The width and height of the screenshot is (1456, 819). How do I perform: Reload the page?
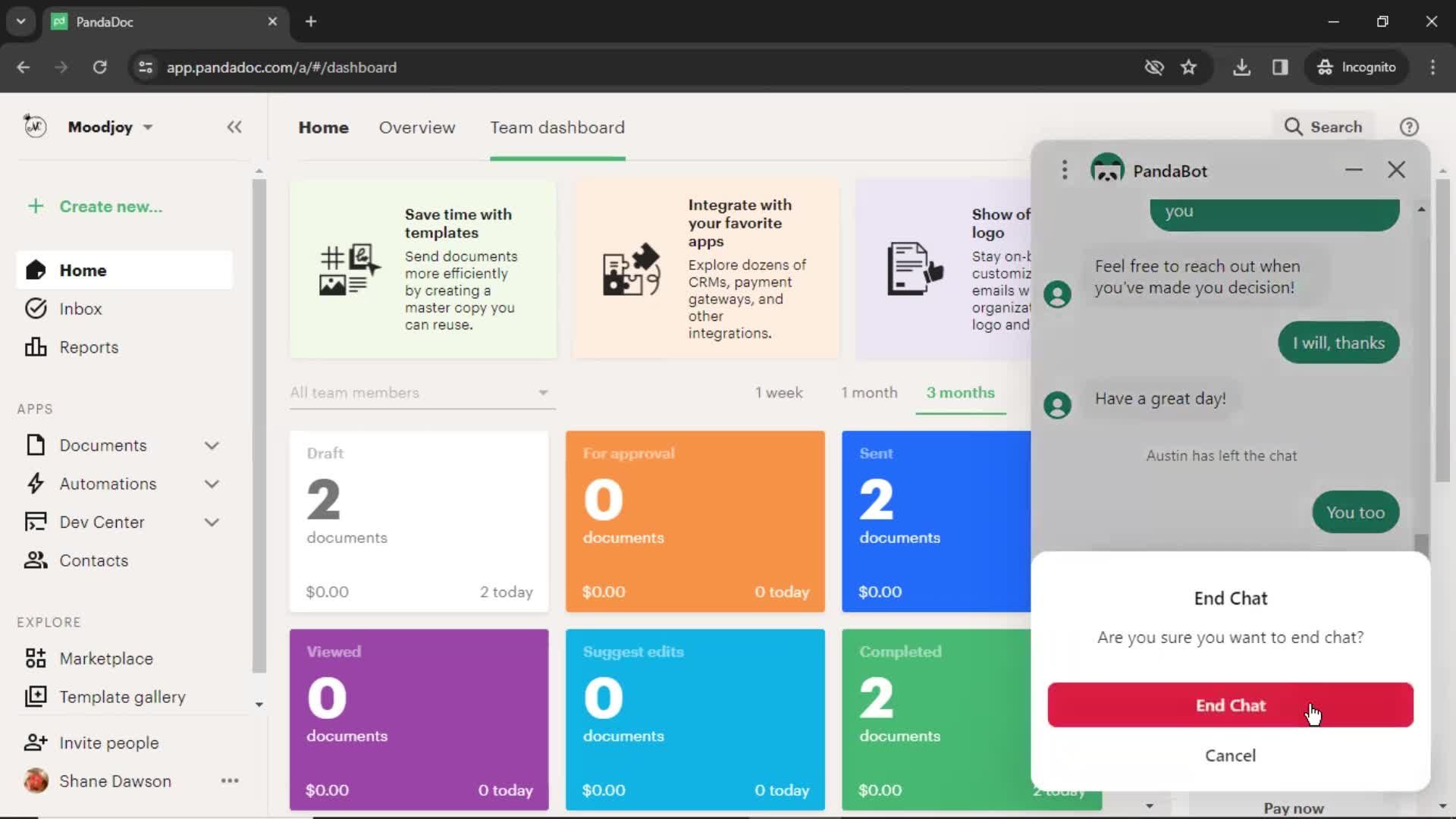click(x=99, y=67)
